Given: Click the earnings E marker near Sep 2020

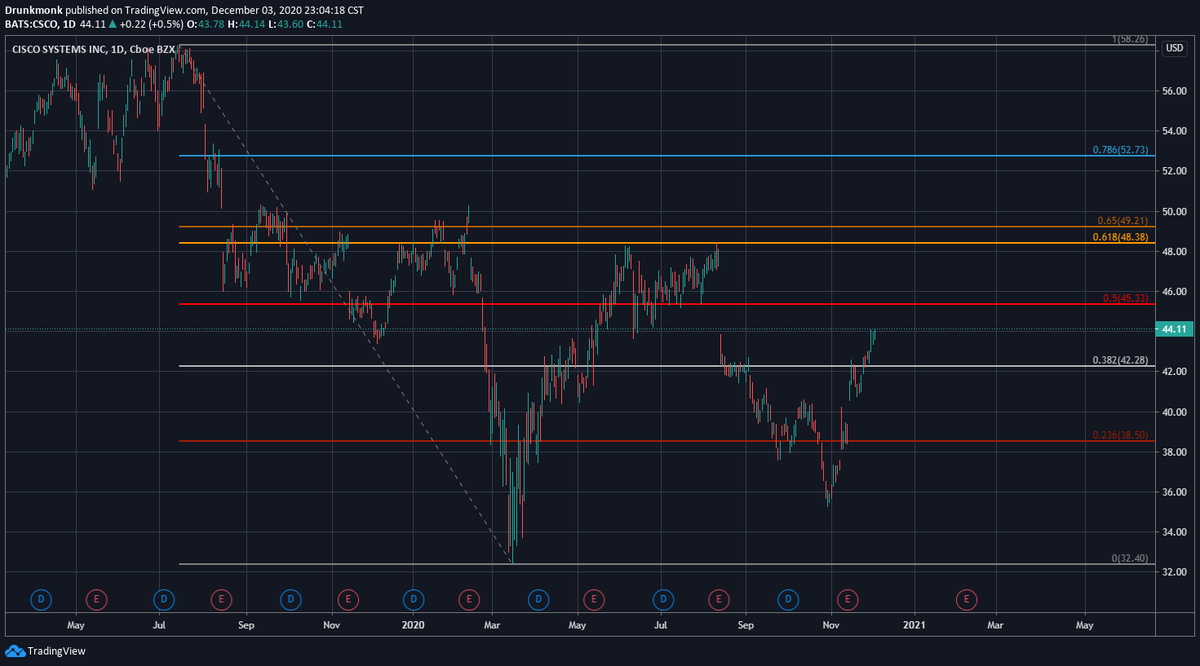Looking at the screenshot, I should pyautogui.click(x=718, y=599).
